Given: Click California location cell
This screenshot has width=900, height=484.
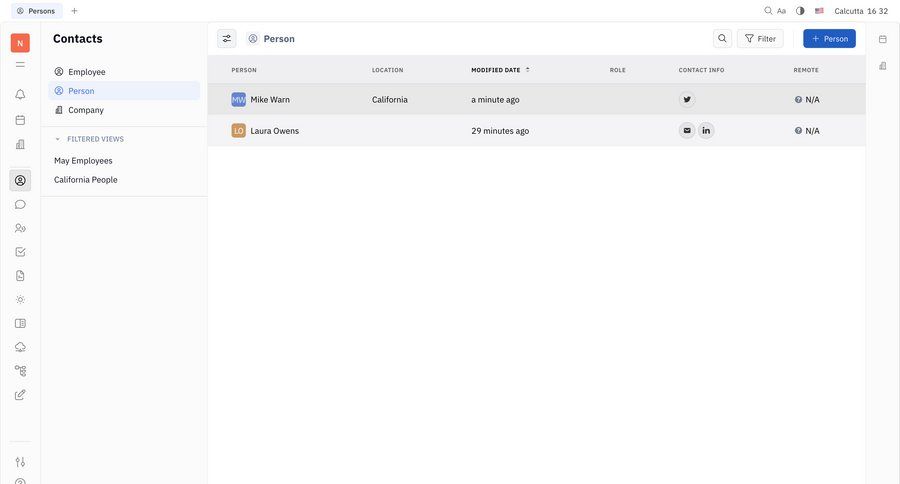Looking at the screenshot, I should tap(390, 99).
